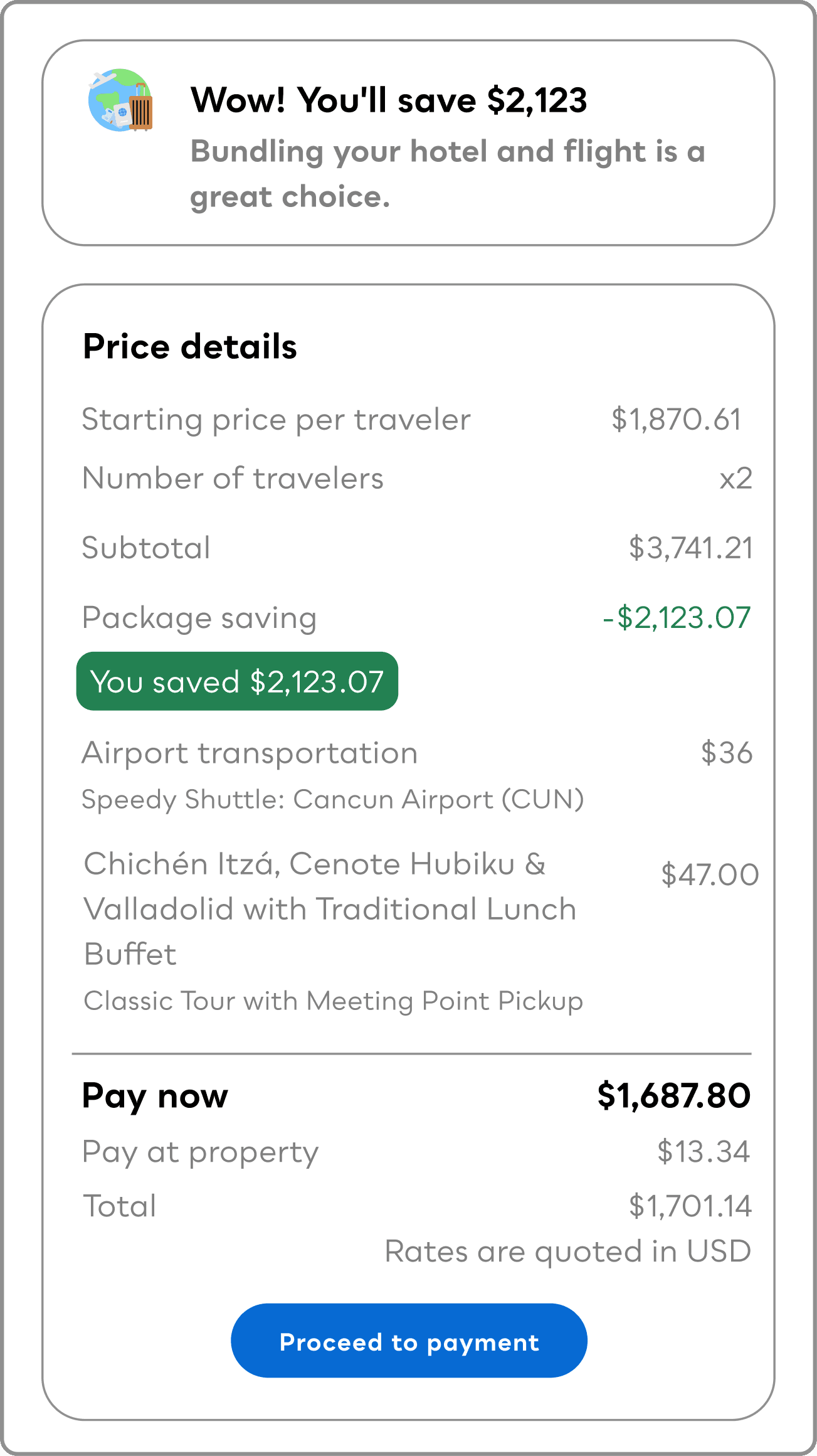Click the Airport transportation line item
The image size is (817, 1456).
[x=250, y=753]
